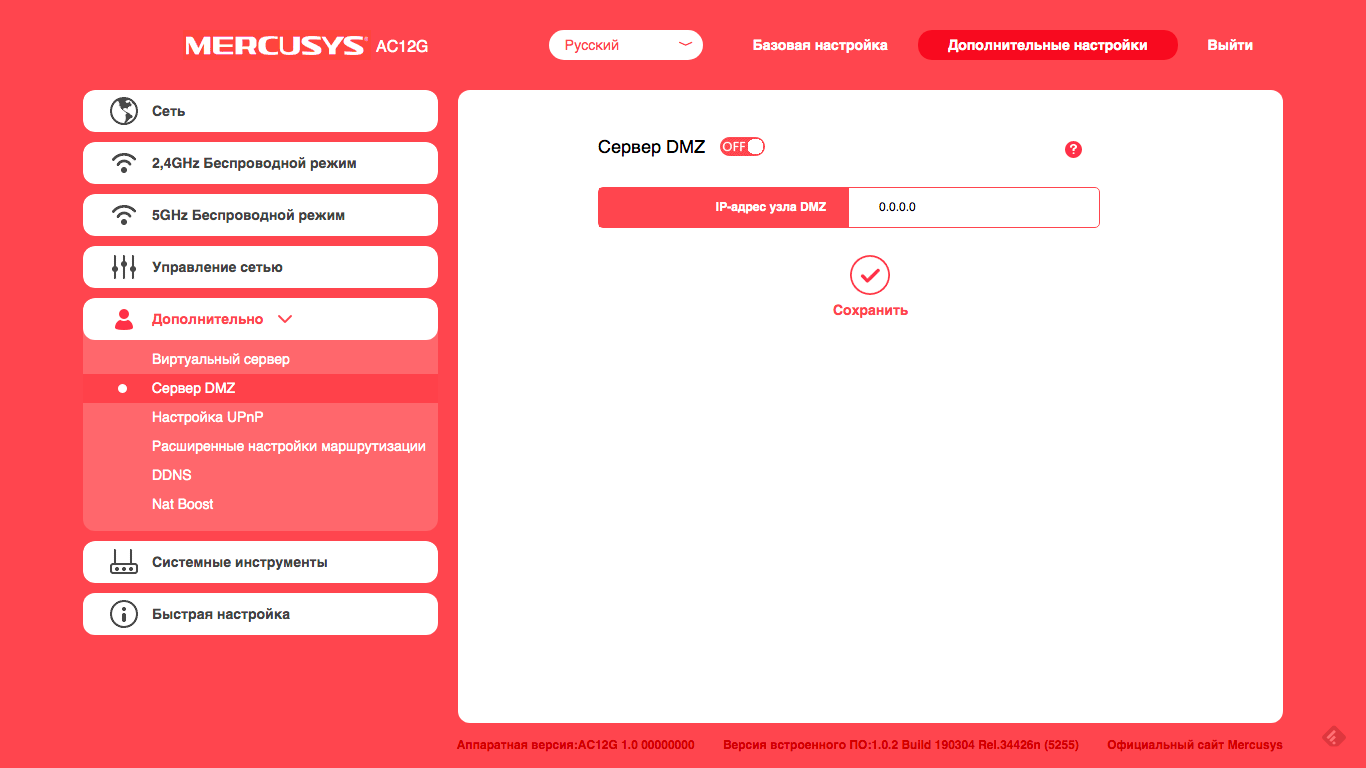Click the globe icon next to Сеть
The height and width of the screenshot is (768, 1366).
click(x=123, y=111)
